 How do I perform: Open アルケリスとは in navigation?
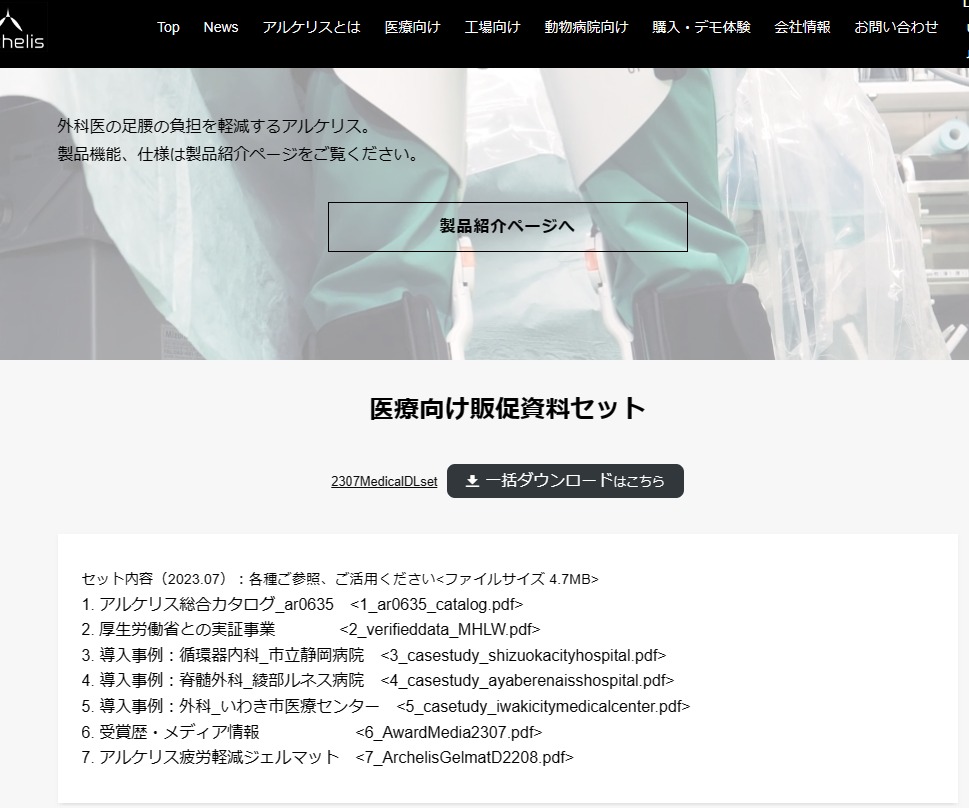pos(311,27)
